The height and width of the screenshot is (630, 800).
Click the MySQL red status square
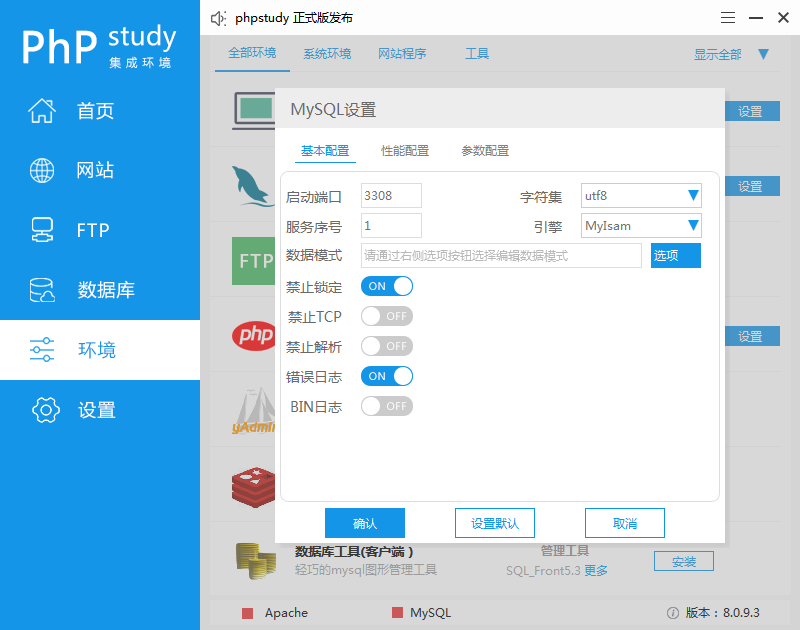[x=397, y=613]
